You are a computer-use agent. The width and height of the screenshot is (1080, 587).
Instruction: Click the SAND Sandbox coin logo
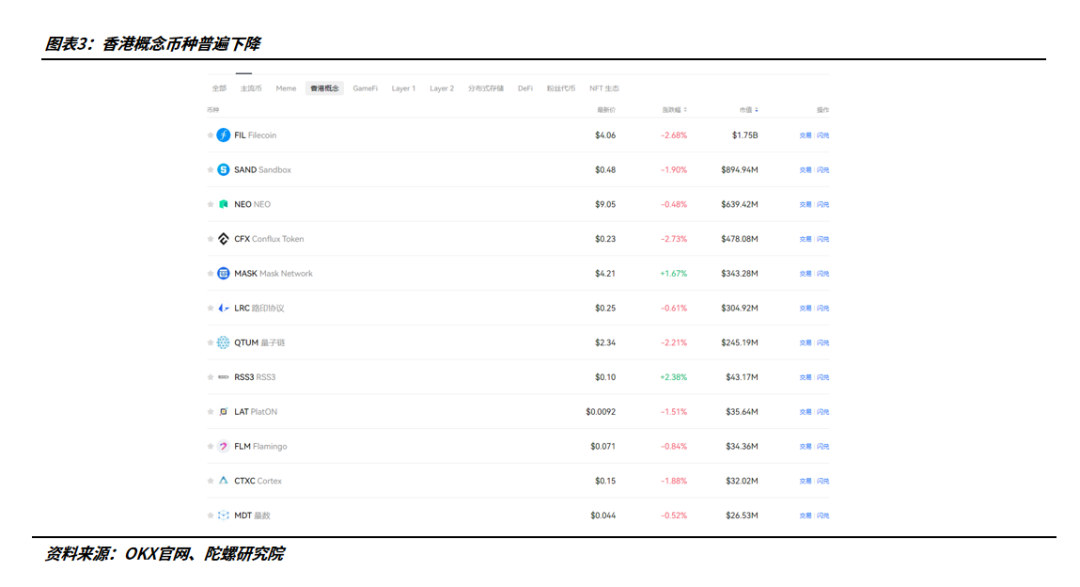click(x=223, y=170)
